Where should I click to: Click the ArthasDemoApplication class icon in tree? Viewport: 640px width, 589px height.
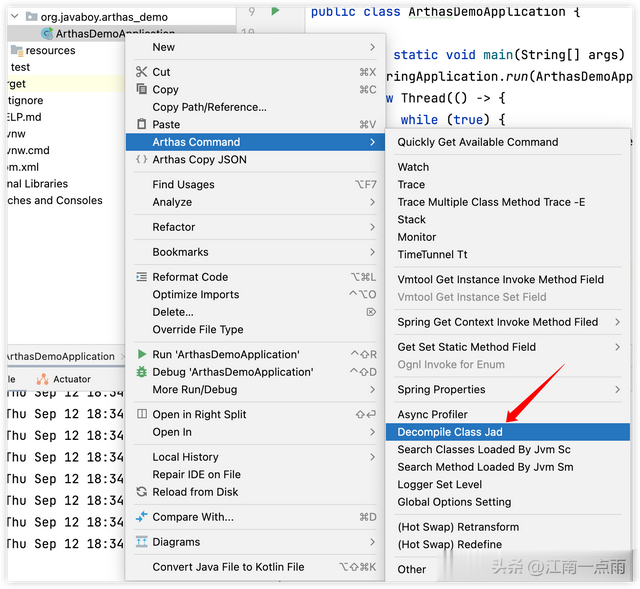(47, 33)
